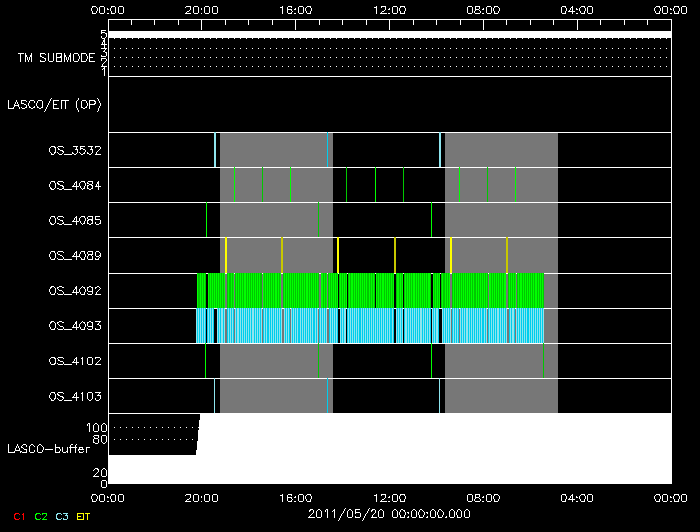Click the OS_4092 row label
This screenshot has width=700, height=532.
pos(75,291)
